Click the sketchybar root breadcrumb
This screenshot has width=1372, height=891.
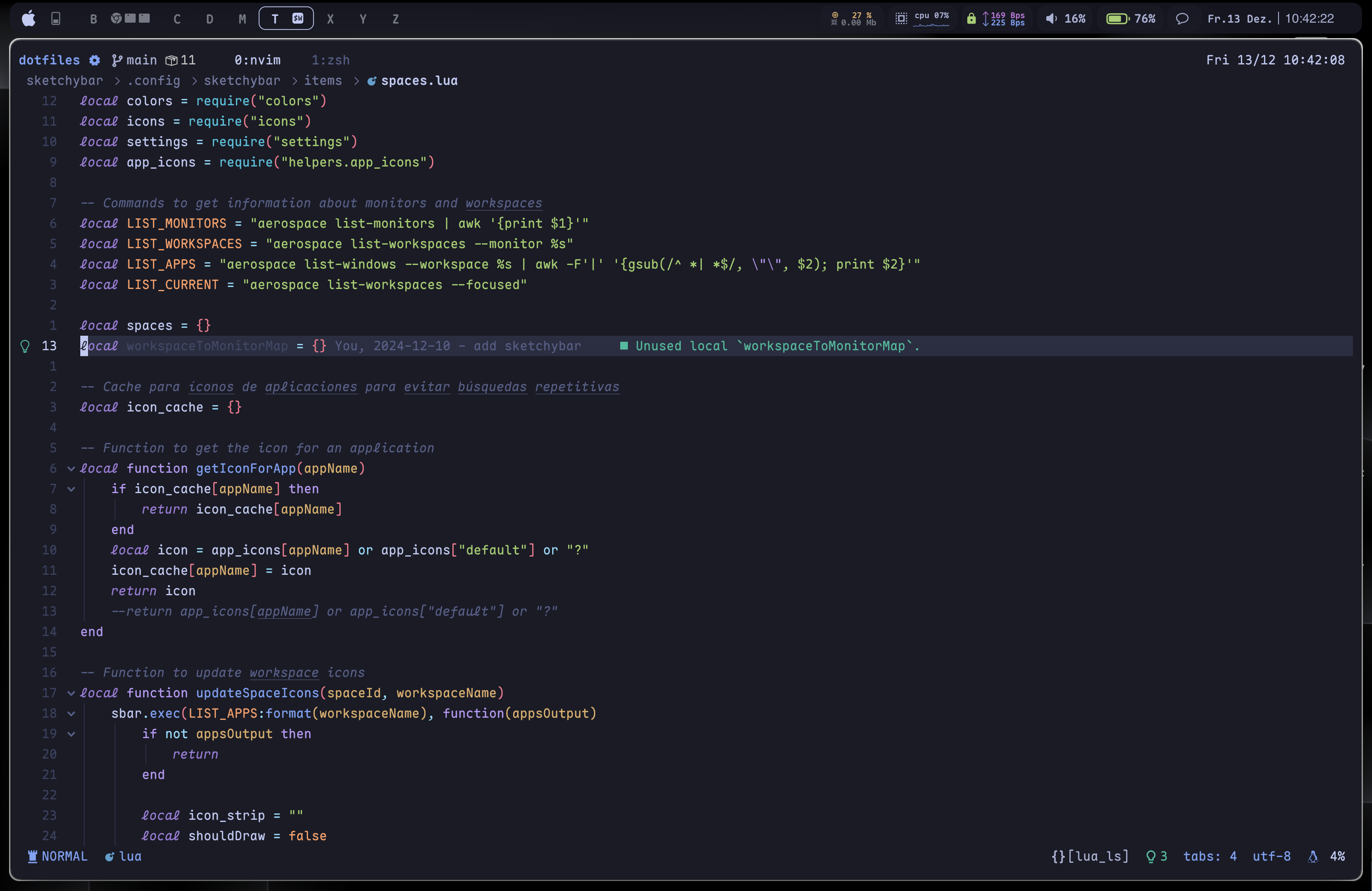point(64,81)
